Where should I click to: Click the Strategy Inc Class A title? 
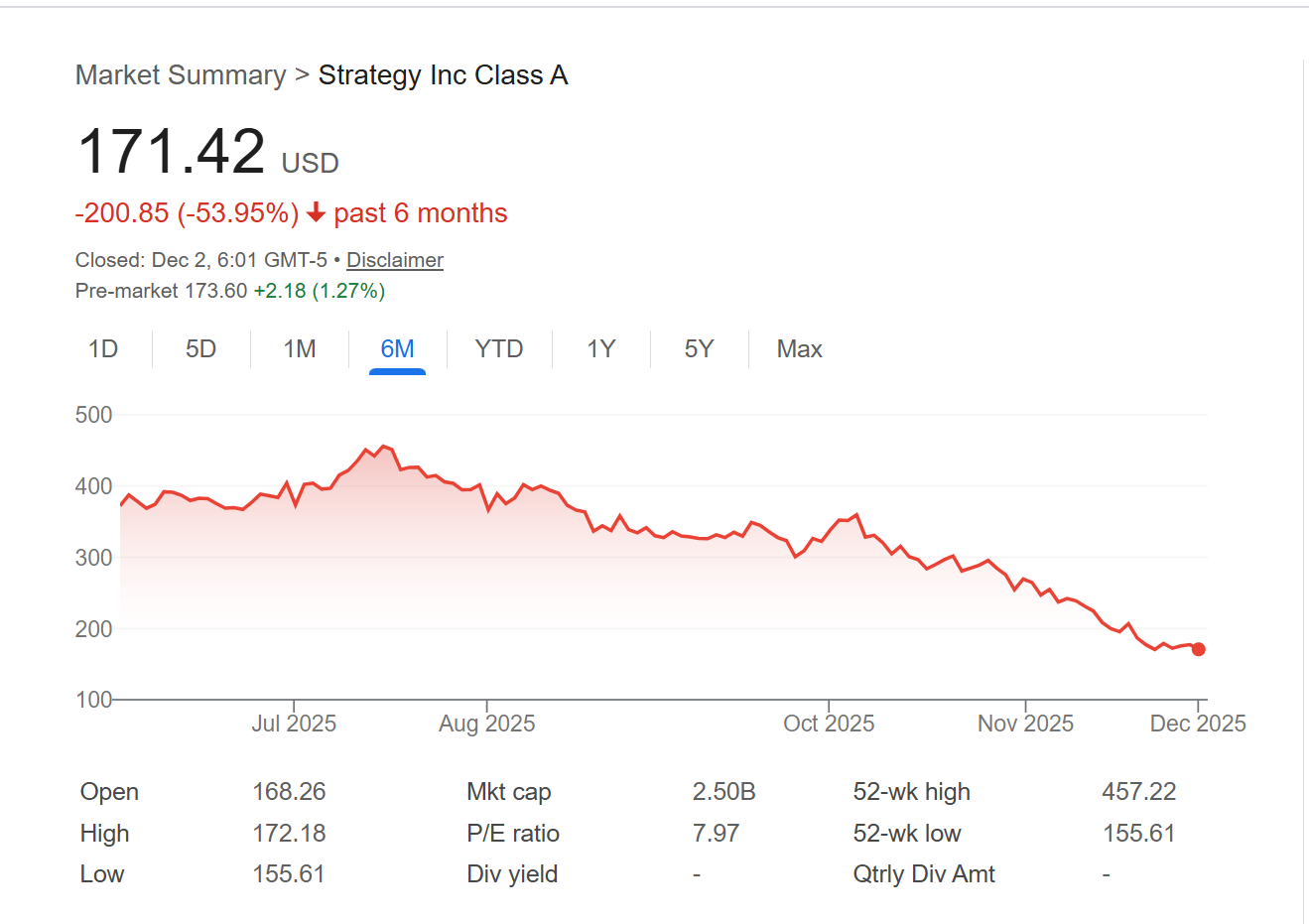point(443,75)
